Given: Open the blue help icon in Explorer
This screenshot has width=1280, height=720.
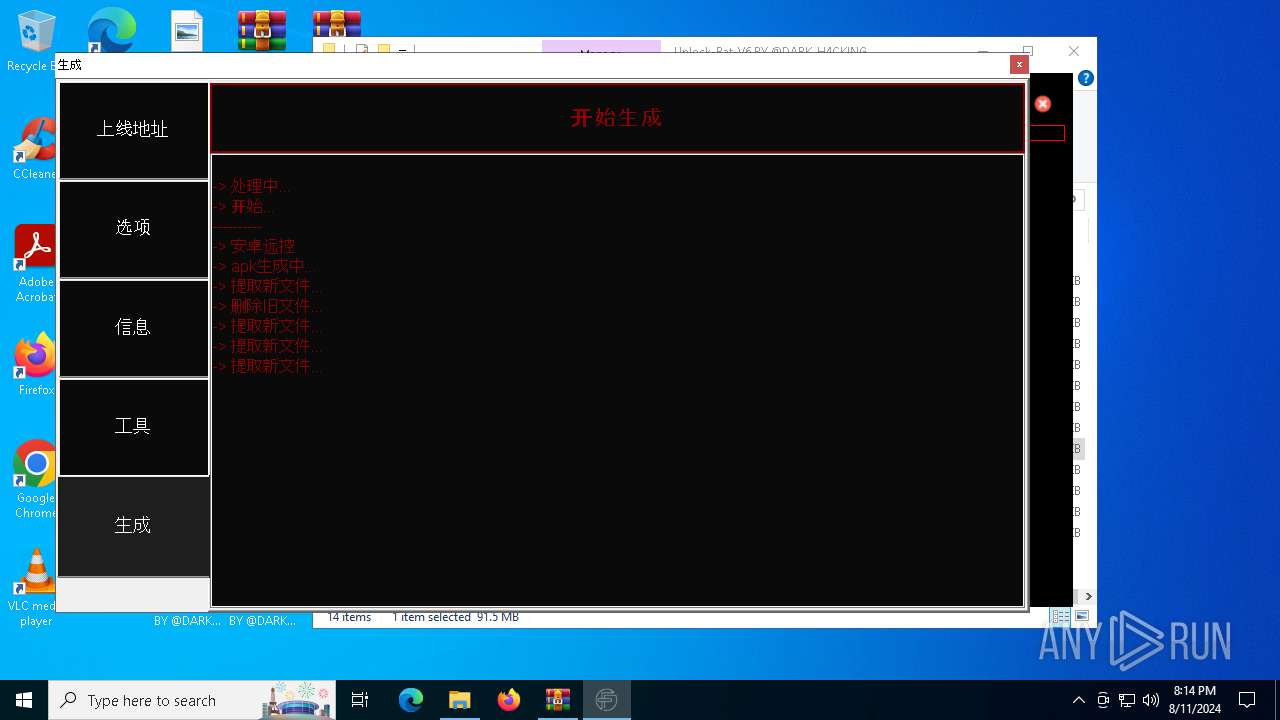Looking at the screenshot, I should click(x=1086, y=78).
